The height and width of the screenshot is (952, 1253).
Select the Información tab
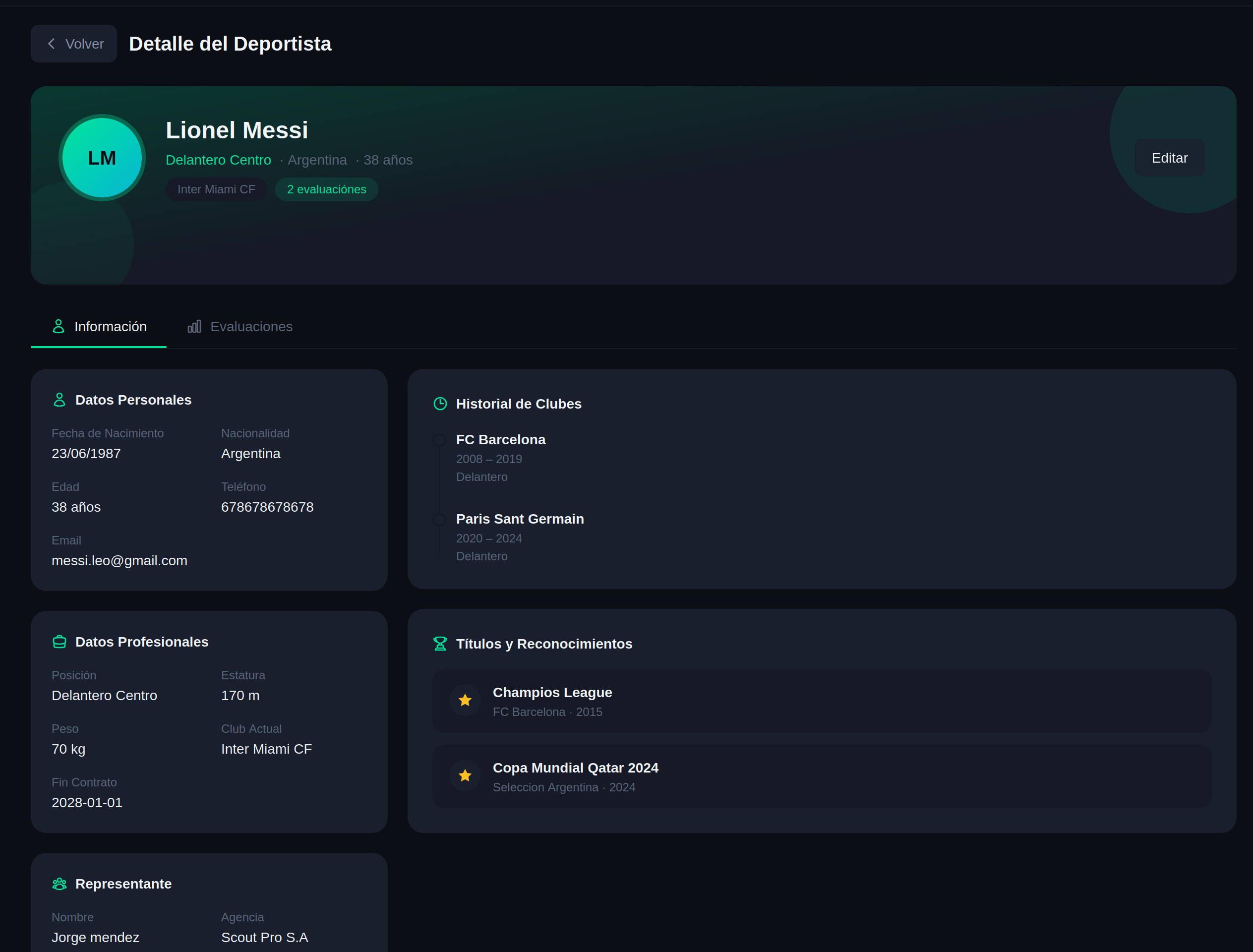coord(110,327)
